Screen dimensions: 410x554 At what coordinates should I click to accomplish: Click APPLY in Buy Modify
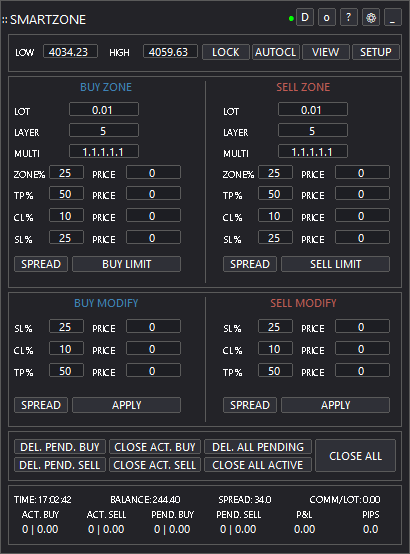click(x=127, y=405)
